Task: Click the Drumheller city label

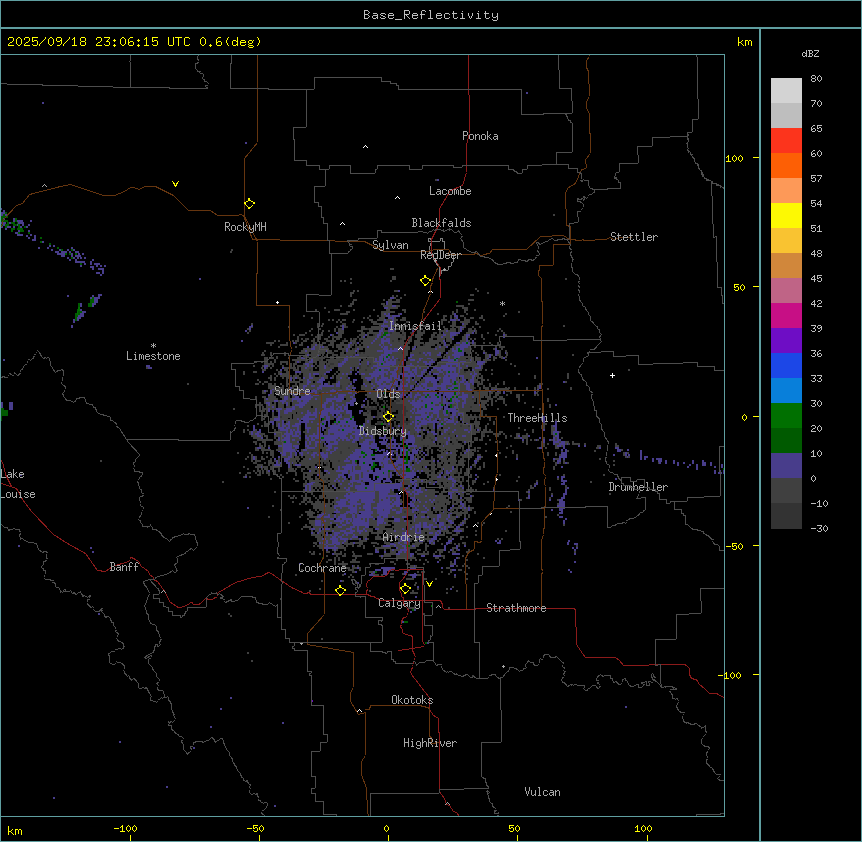Action: coord(638,487)
